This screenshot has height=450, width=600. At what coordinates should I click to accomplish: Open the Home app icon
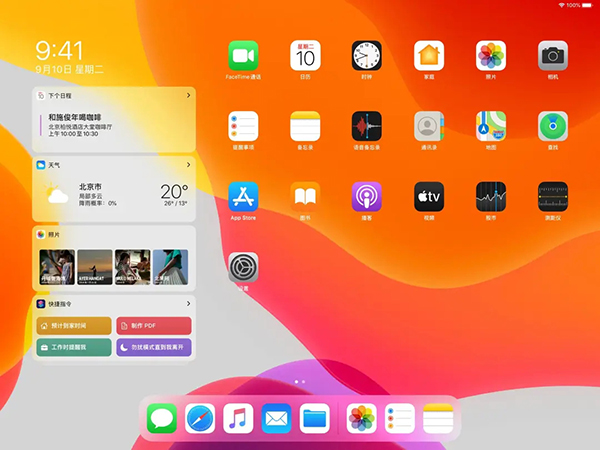(x=429, y=55)
